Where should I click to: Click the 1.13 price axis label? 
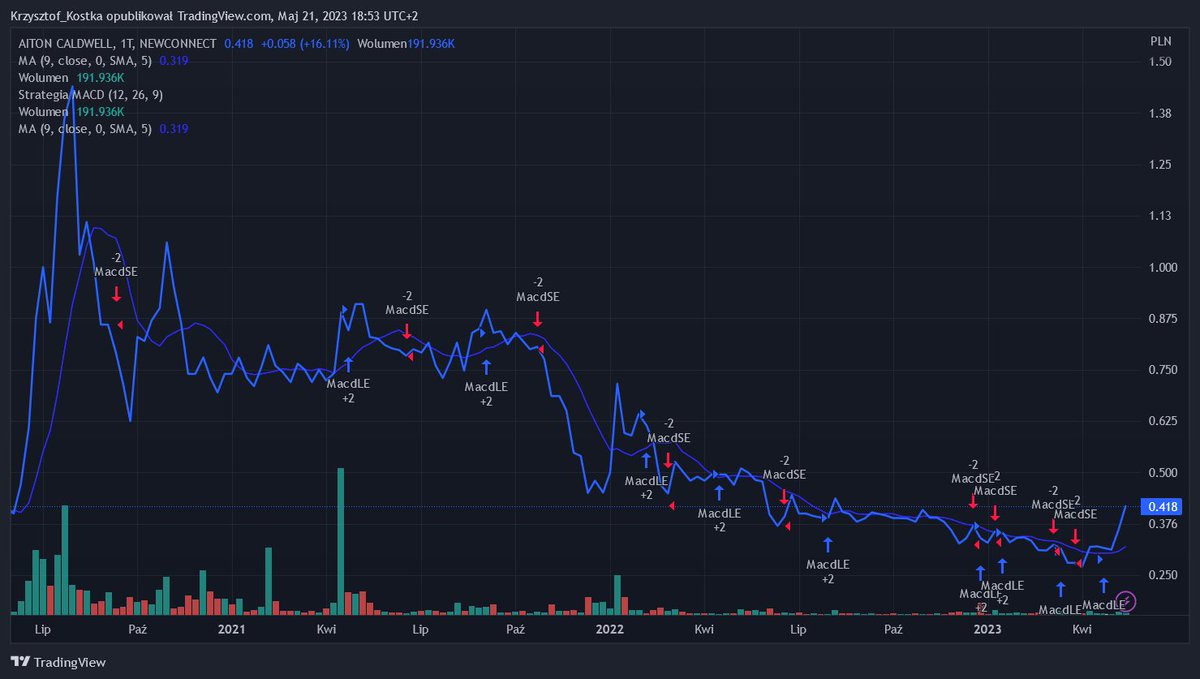[1160, 216]
